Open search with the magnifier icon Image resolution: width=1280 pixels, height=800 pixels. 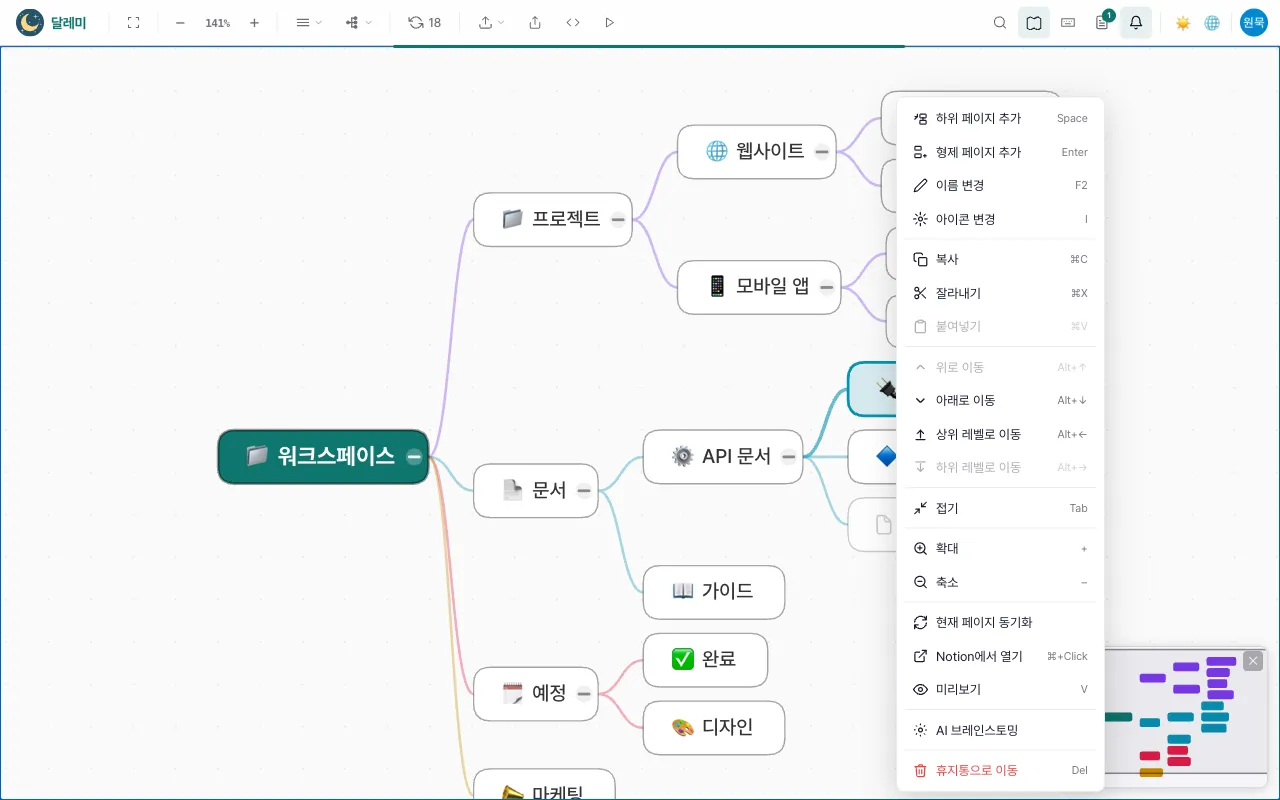pos(1000,23)
